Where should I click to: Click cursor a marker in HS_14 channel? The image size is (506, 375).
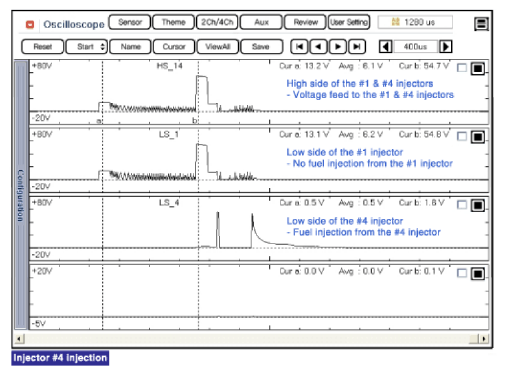(x=99, y=121)
